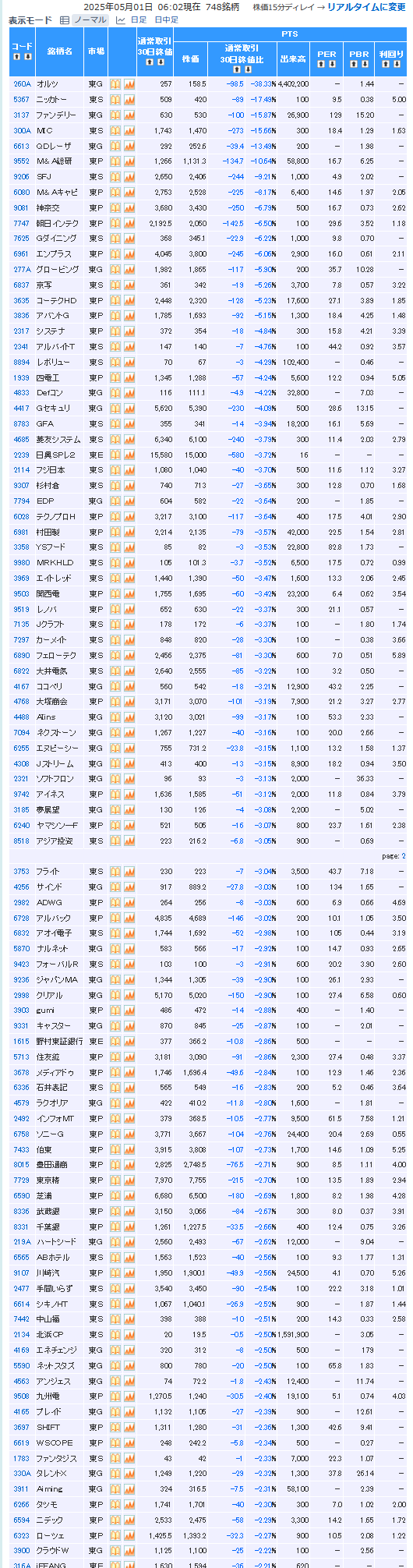413x1568 pixels.
Task: Select the ノーマル display mode
Action: tap(90, 19)
